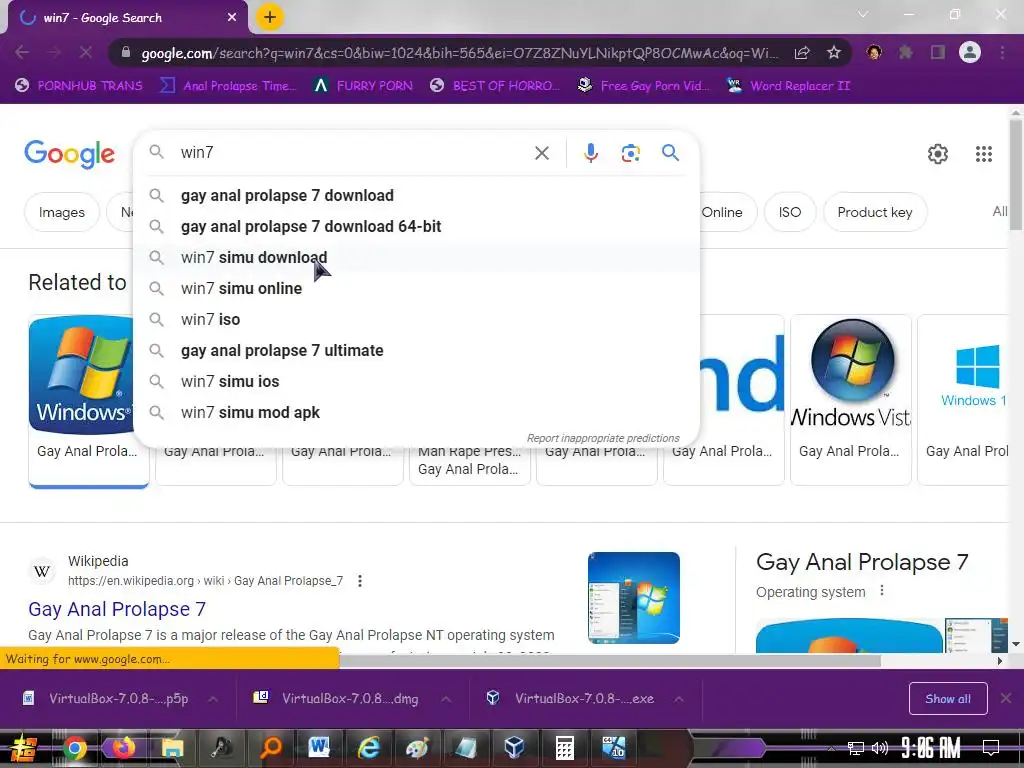The image size is (1024, 768).
Task: Open the Wikipedia result title link
Action: pos(117,609)
